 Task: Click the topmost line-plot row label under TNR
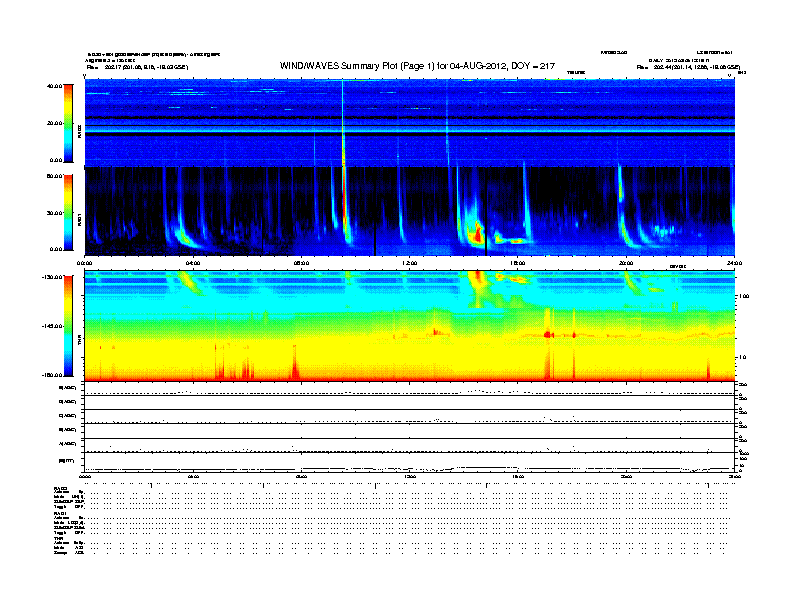(x=68, y=388)
